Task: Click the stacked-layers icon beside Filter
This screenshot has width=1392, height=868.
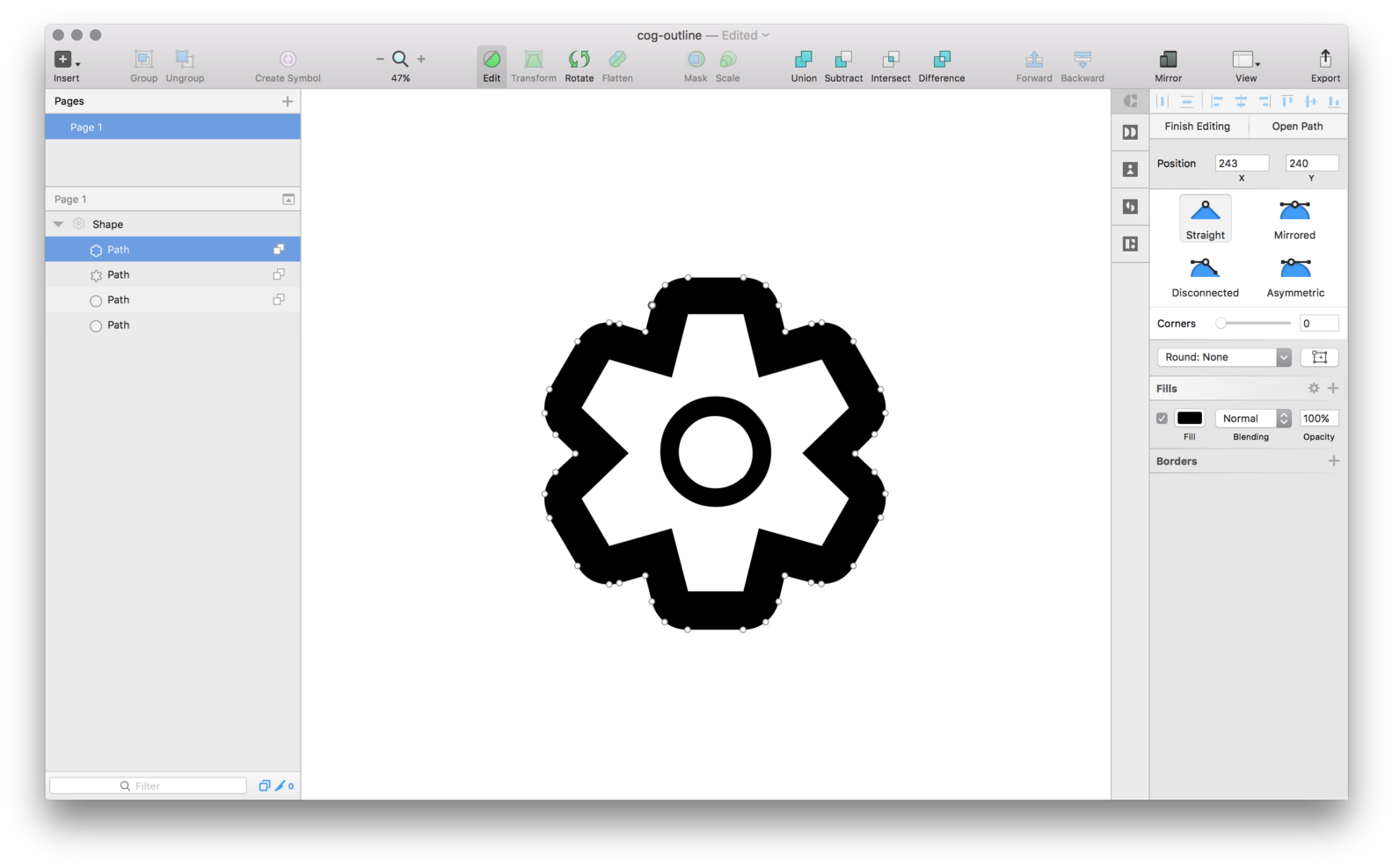Action: tap(264, 785)
